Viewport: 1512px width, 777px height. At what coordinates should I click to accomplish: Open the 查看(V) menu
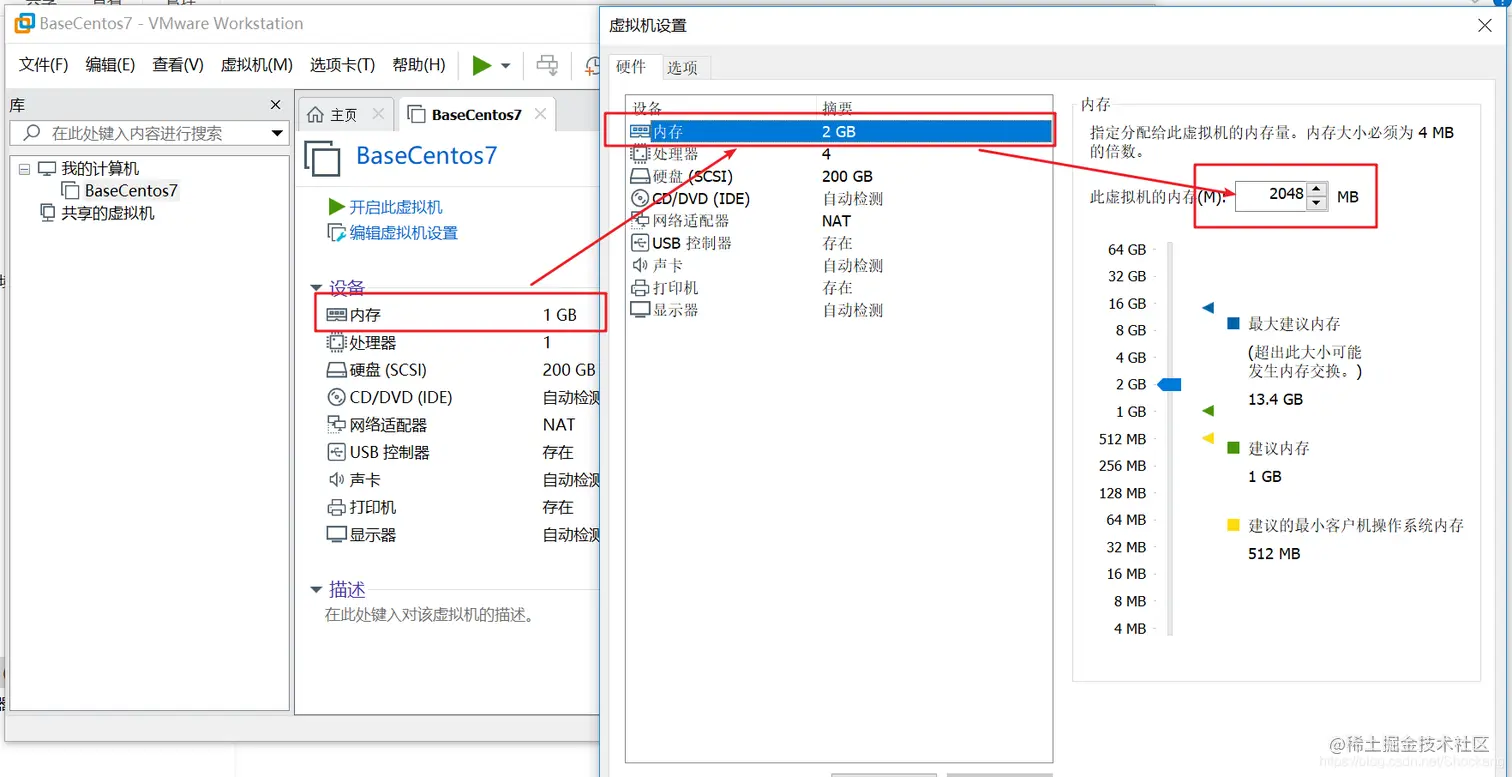[x=178, y=65]
